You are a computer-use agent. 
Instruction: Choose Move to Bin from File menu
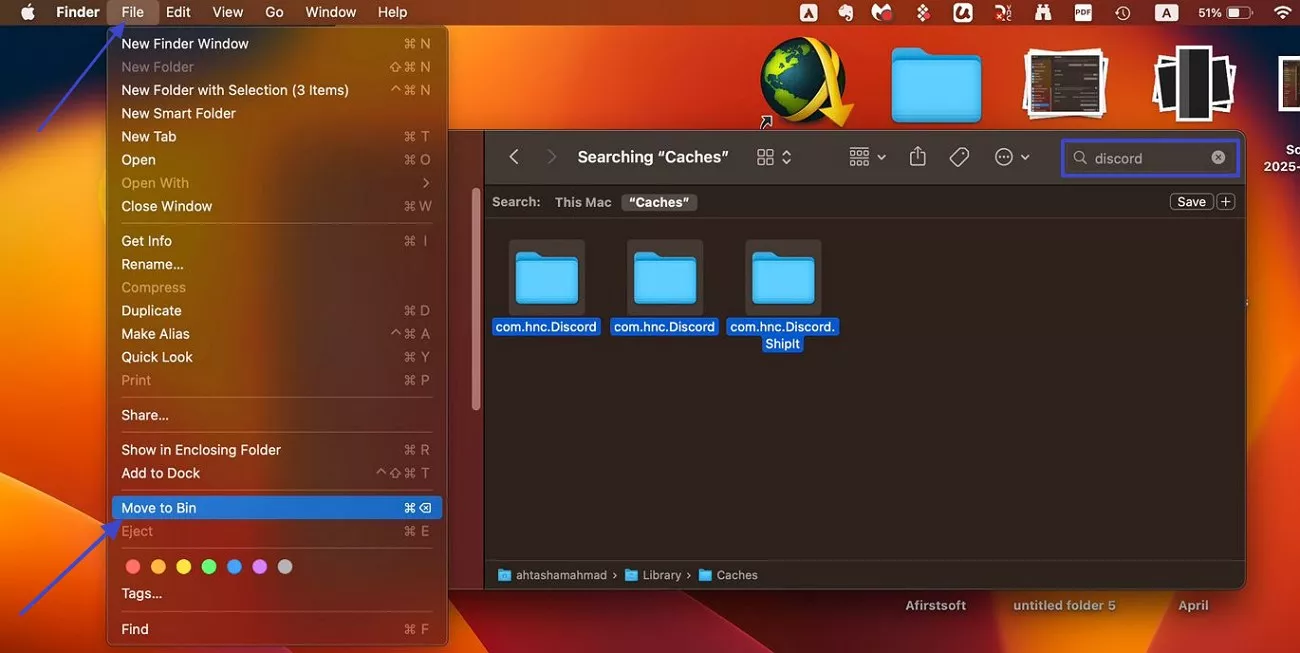coord(159,508)
